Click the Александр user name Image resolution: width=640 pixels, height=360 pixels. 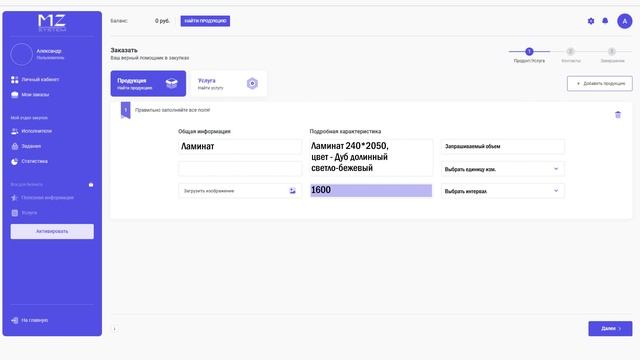[49, 51]
